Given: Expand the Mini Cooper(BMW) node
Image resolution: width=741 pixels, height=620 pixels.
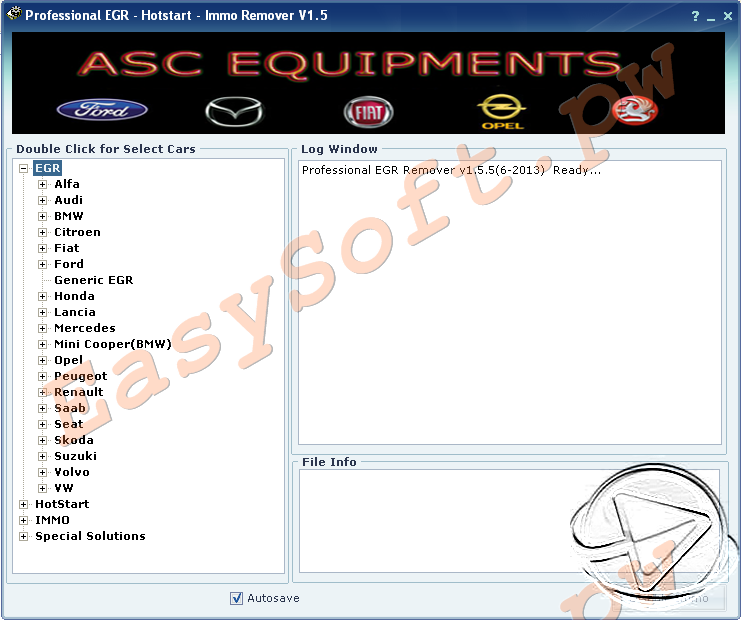Looking at the screenshot, I should (x=43, y=344).
